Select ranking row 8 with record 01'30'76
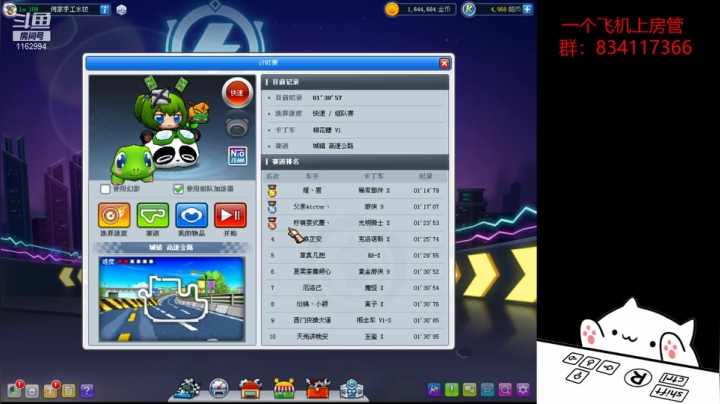This screenshot has width=720, height=404. pyautogui.click(x=355, y=304)
